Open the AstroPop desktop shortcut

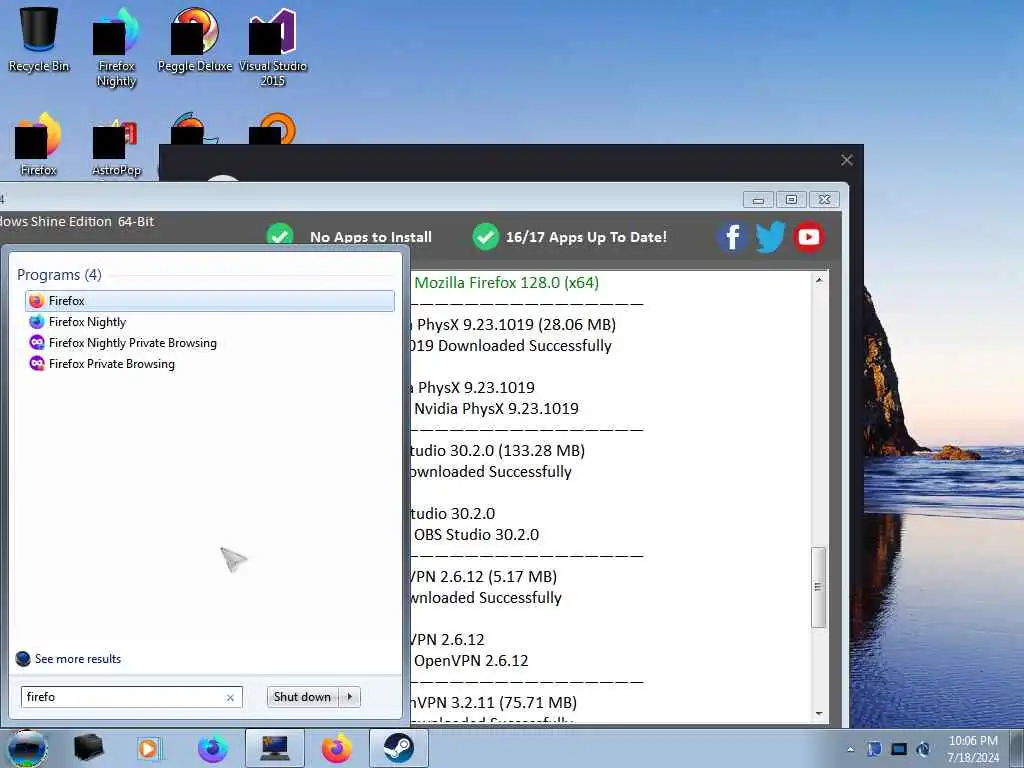pos(116,147)
